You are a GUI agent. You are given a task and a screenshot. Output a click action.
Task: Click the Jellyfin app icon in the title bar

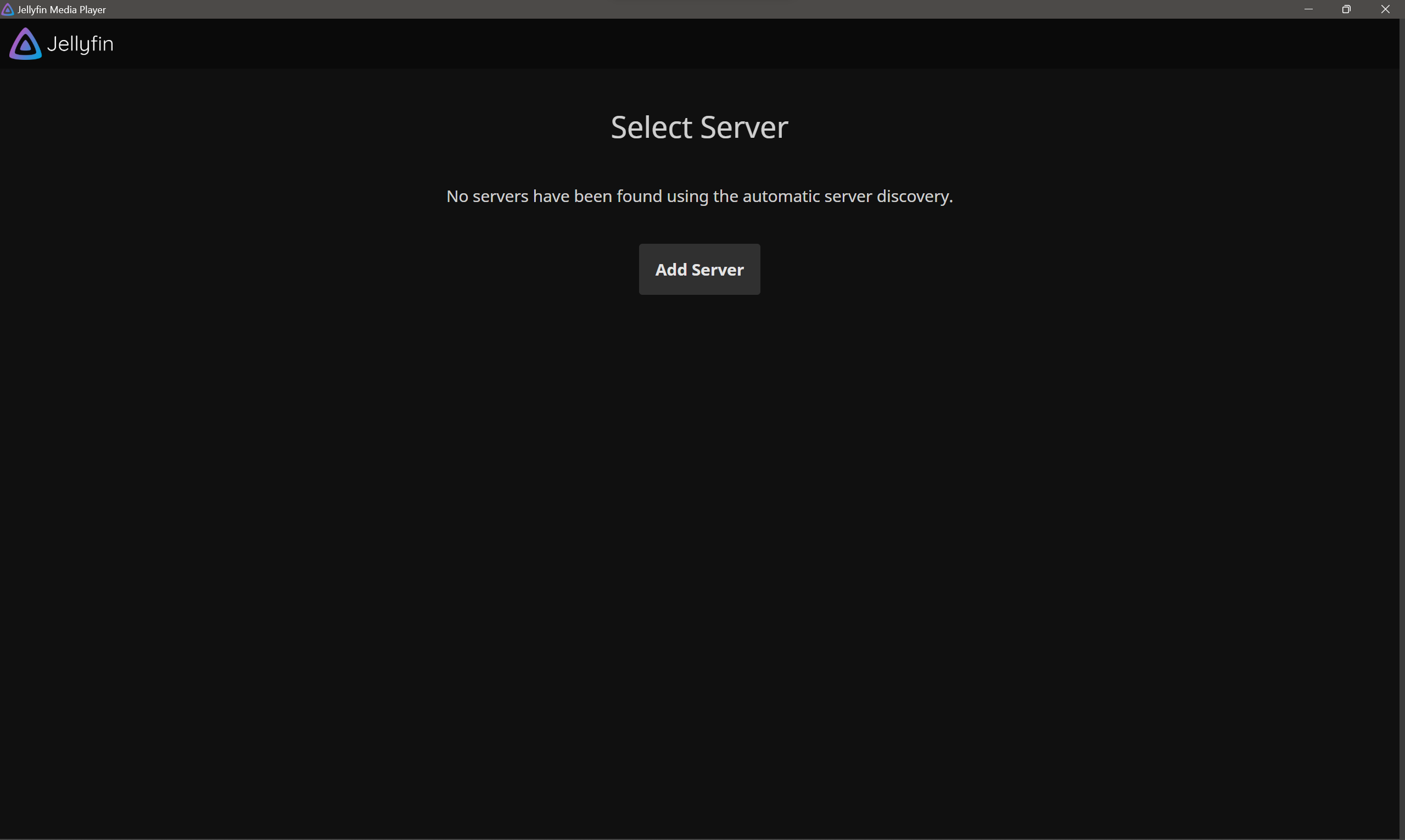coord(7,9)
